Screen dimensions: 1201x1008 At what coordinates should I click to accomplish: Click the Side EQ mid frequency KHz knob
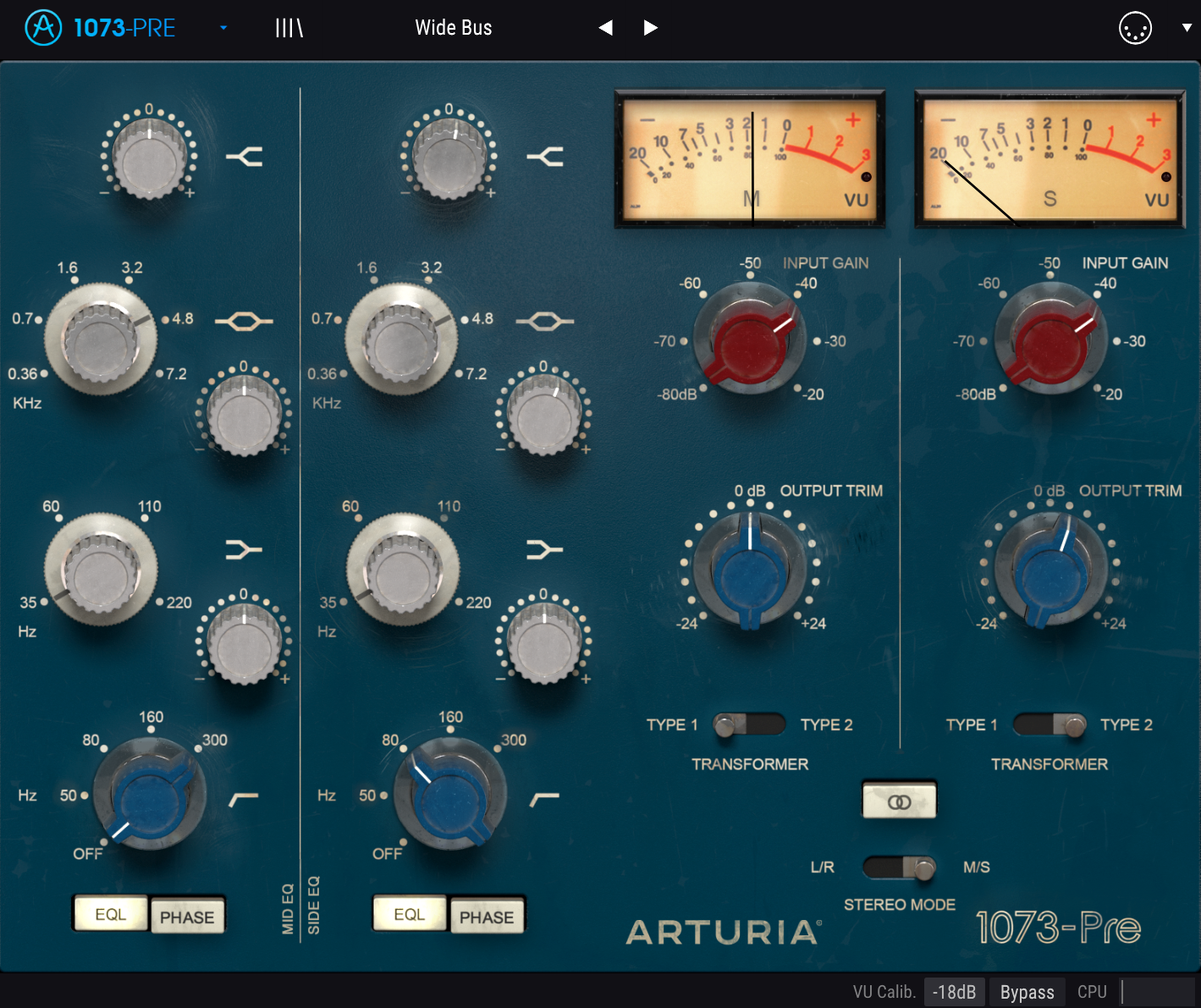click(401, 339)
